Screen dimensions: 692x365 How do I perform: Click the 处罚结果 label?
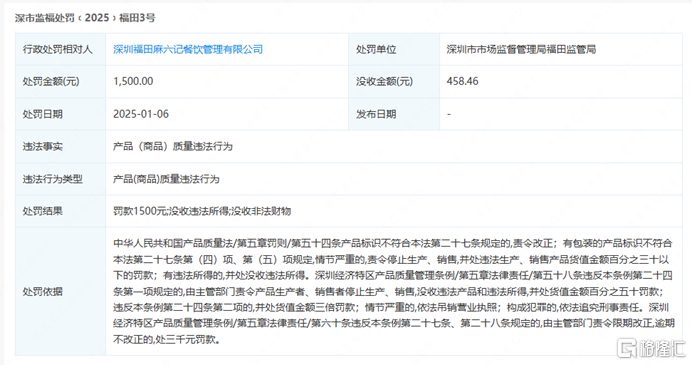(43, 211)
